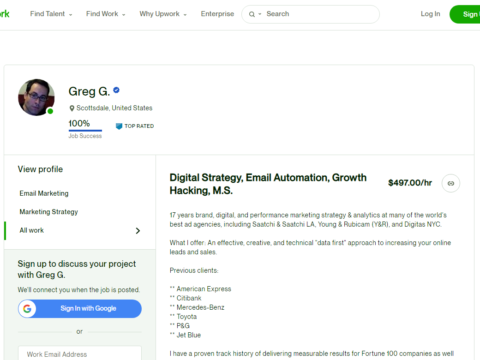Click the View profile heading

[x=40, y=169]
